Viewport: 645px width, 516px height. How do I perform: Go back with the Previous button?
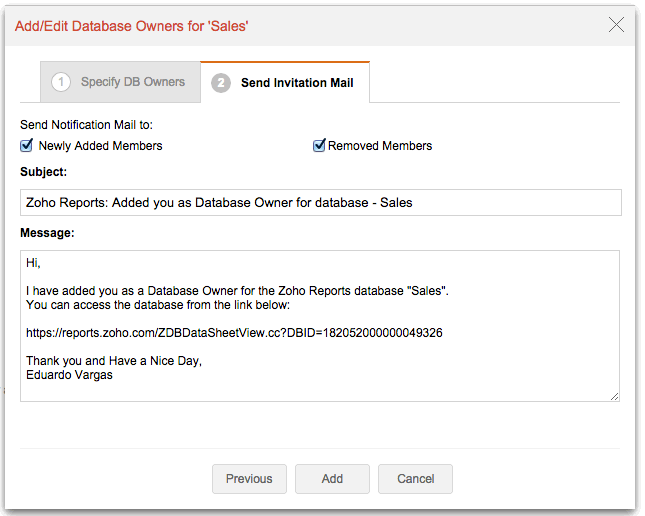pyautogui.click(x=249, y=479)
